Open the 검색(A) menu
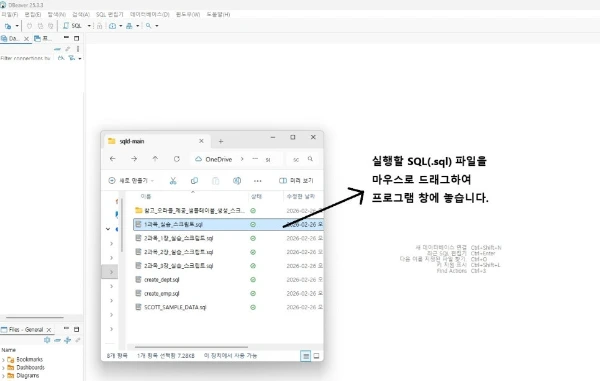Screen dimensions: 600x381 coord(81,15)
